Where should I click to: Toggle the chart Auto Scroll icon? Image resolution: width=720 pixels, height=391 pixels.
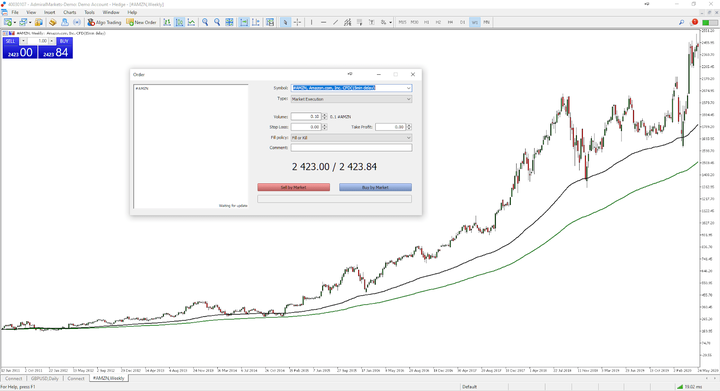244,22
